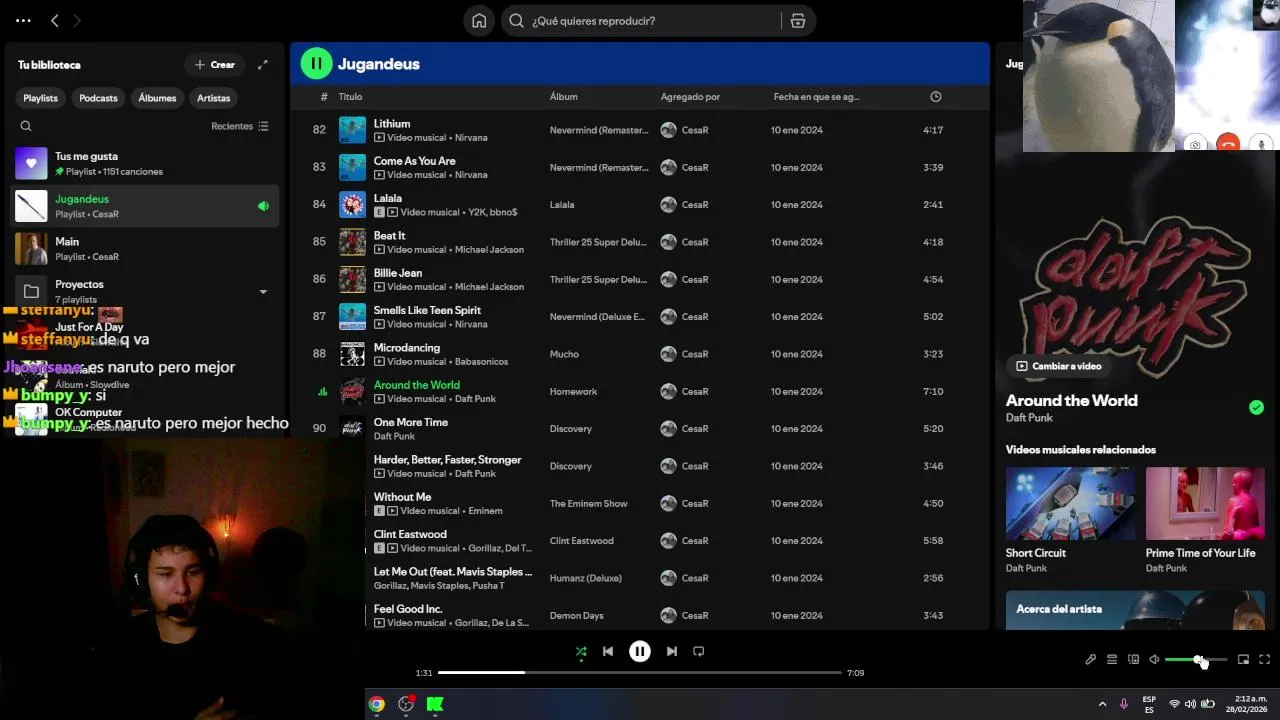Open OBS Studio from the taskbar
The image size is (1280, 720).
point(406,704)
